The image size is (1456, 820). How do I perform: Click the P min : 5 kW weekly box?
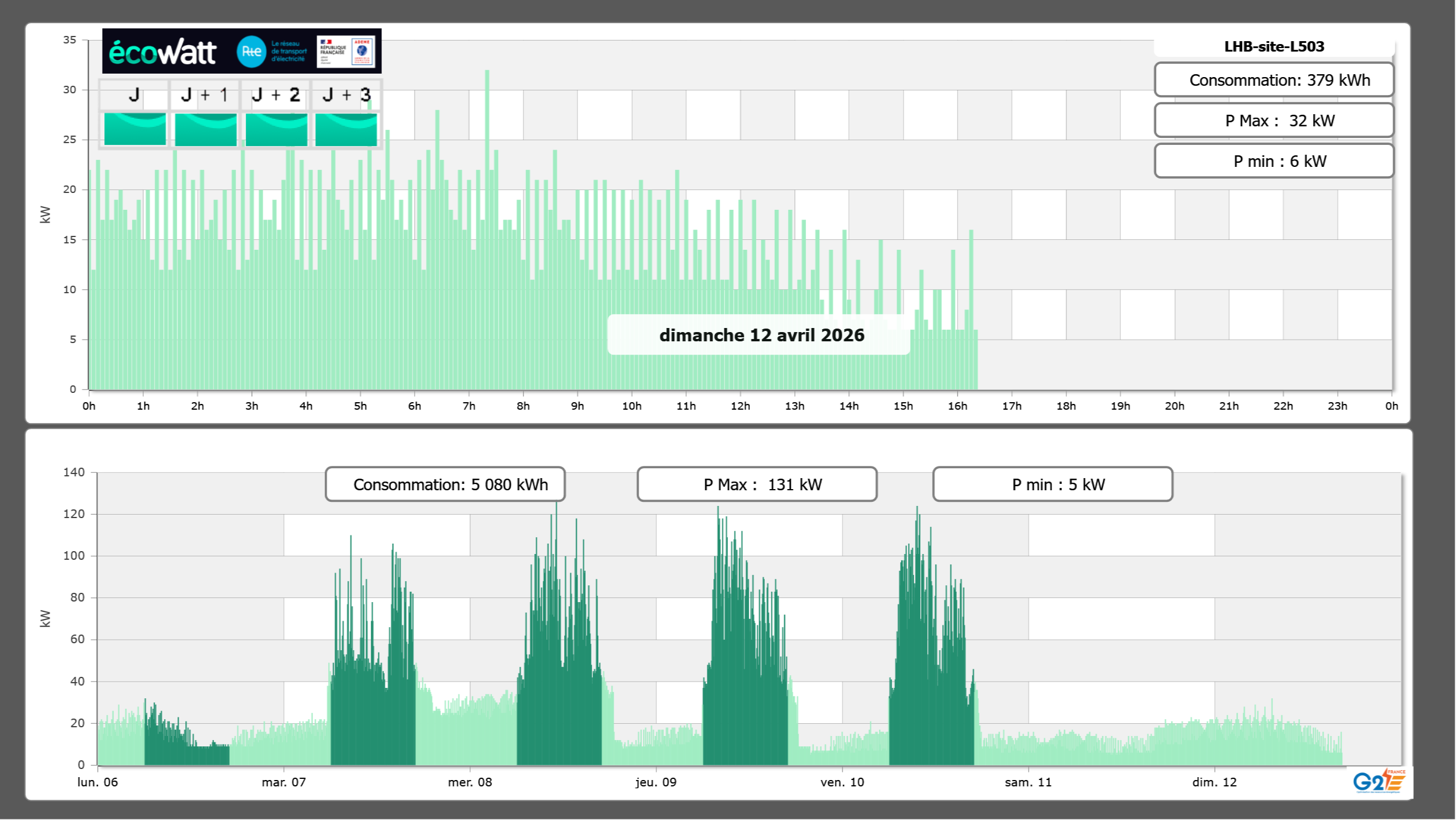click(x=1052, y=484)
